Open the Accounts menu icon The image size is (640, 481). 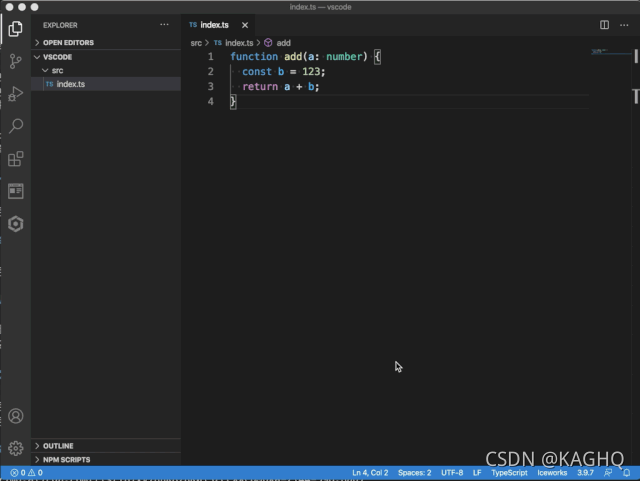tap(16, 416)
